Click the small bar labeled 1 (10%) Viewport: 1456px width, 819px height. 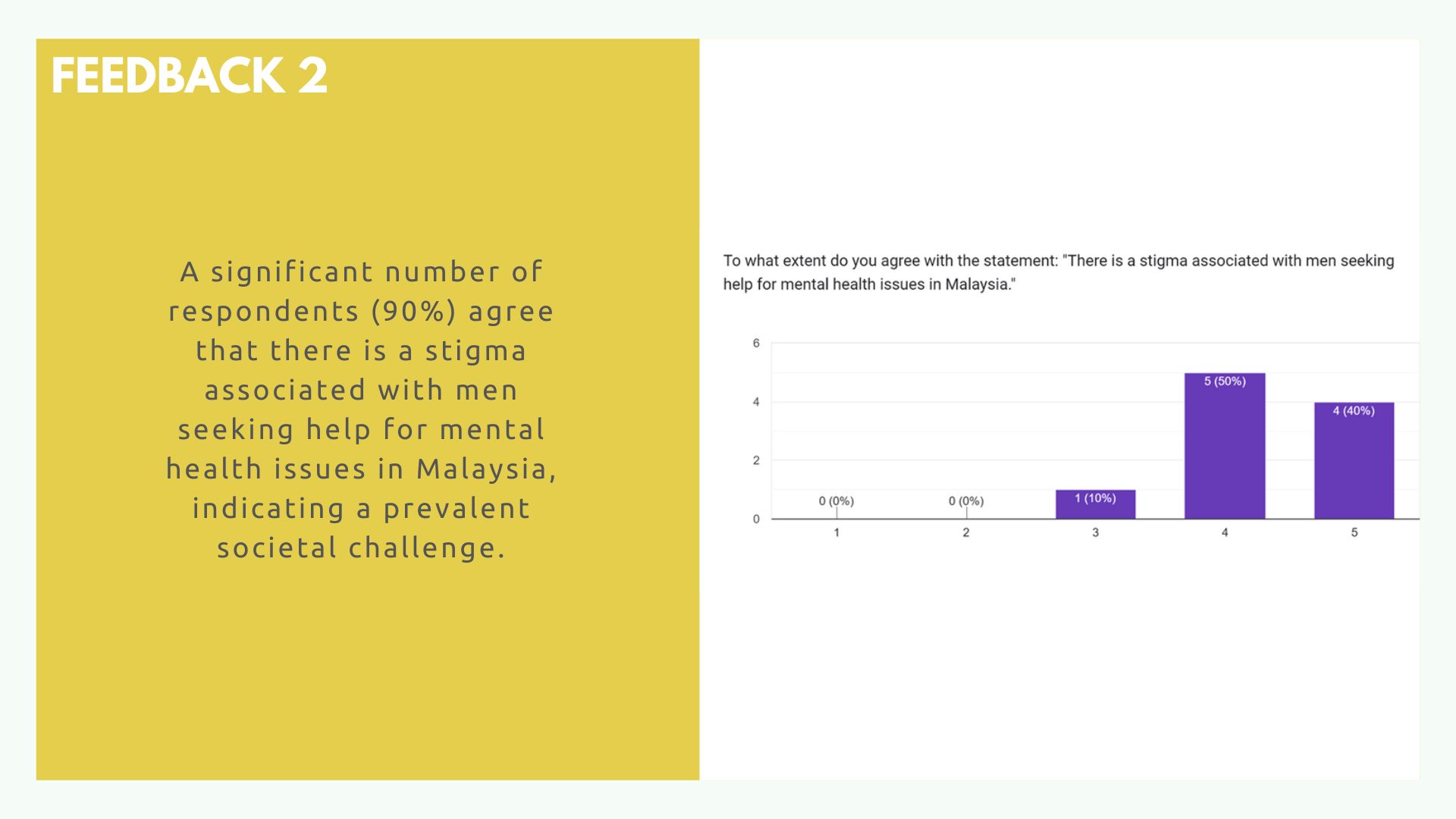tap(1095, 504)
